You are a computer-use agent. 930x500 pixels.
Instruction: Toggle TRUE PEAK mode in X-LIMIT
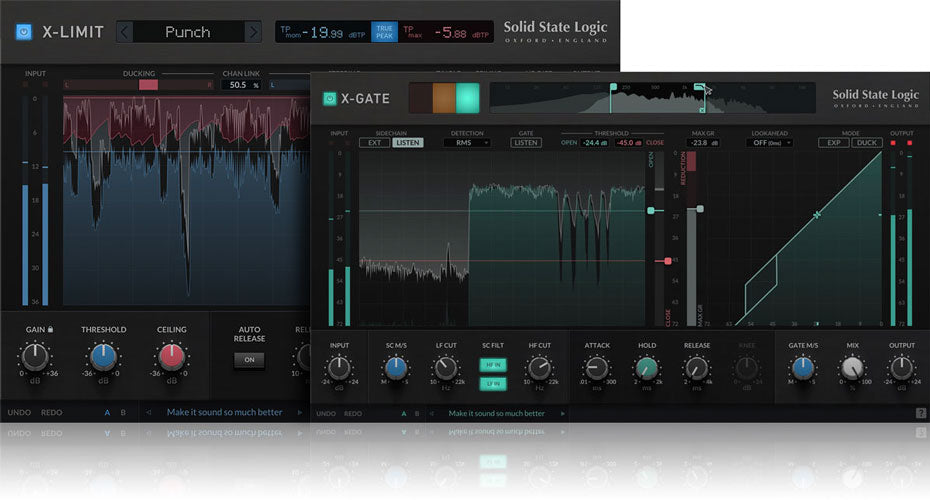click(x=384, y=31)
